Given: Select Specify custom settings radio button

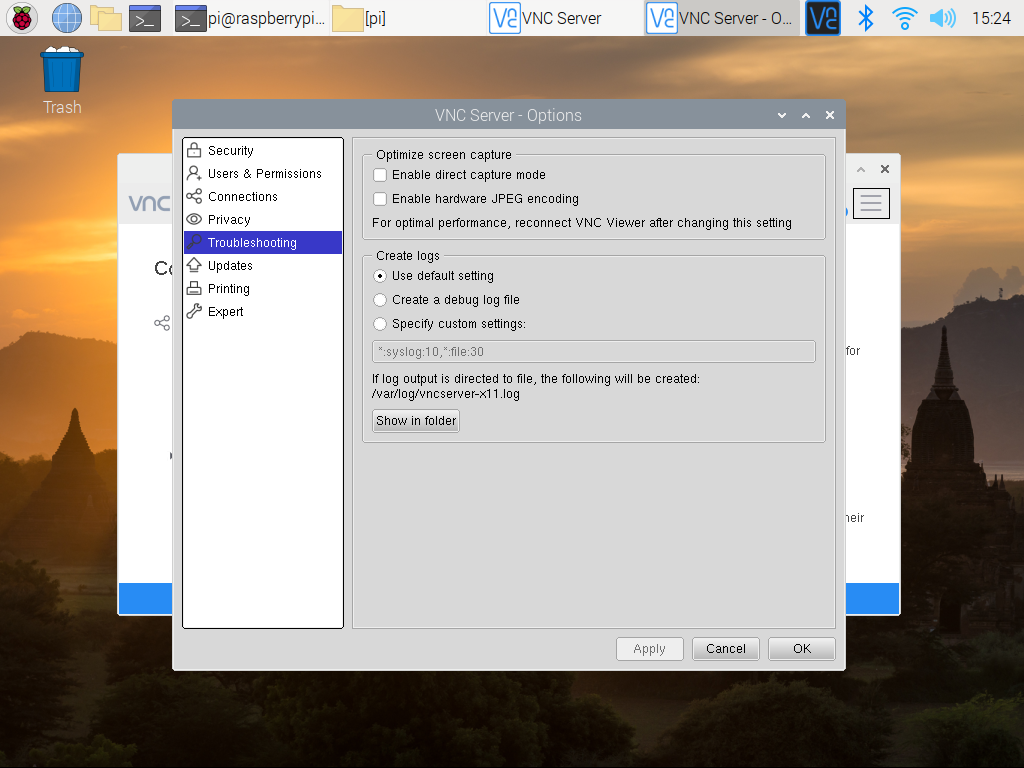Looking at the screenshot, I should [379, 324].
